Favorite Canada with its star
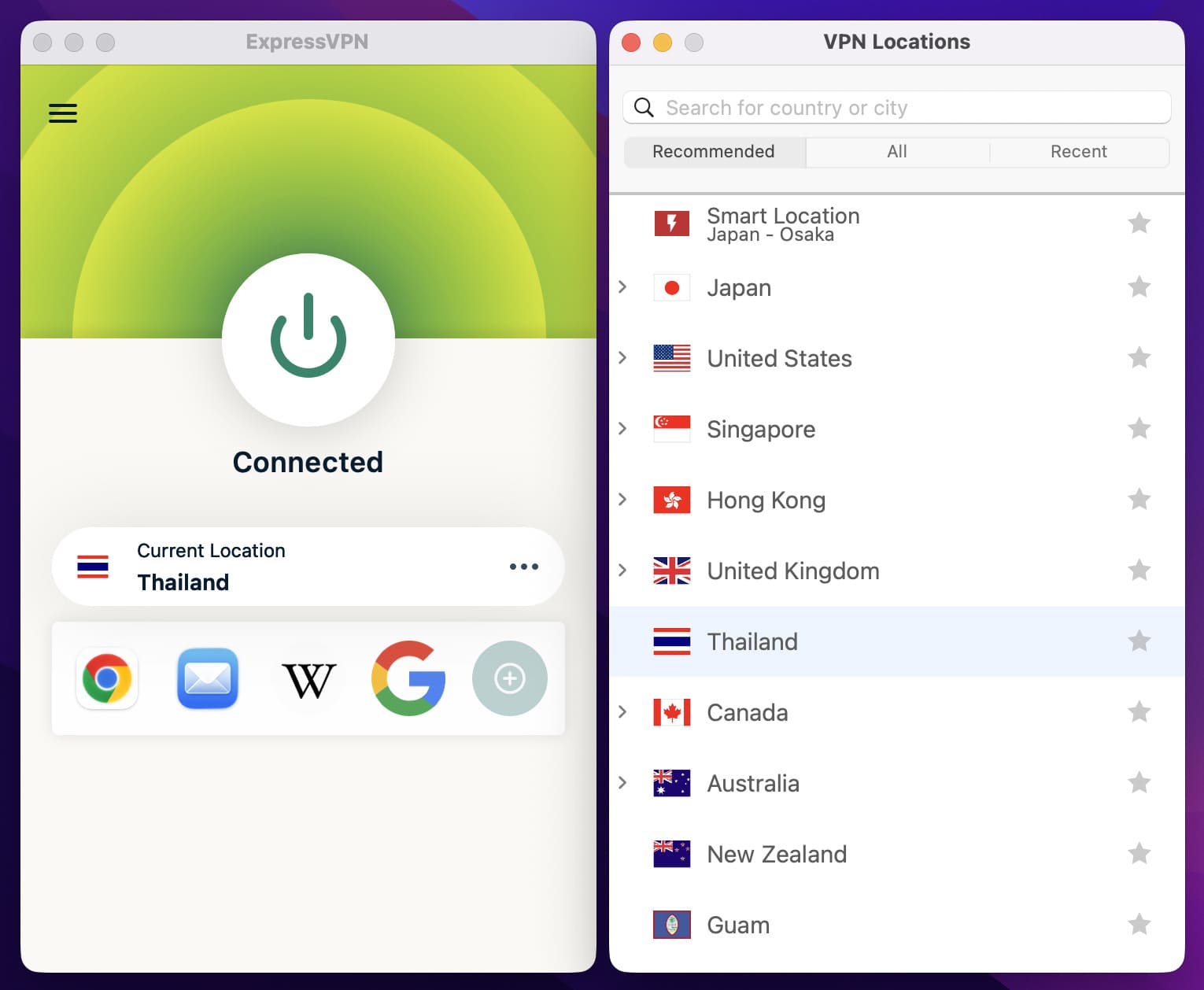Viewport: 1204px width, 990px height. click(x=1139, y=711)
